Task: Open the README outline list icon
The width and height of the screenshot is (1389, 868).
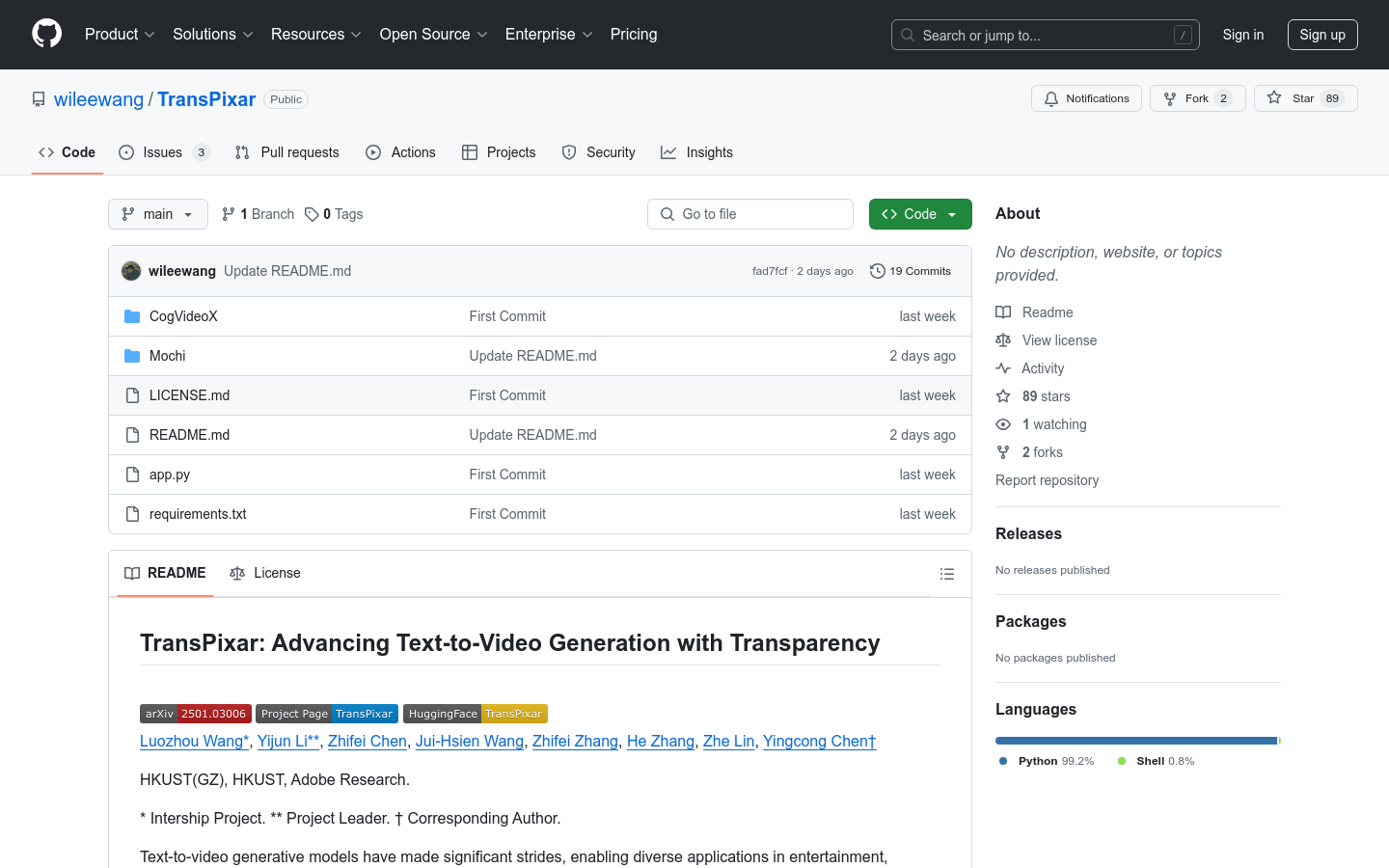Action: (947, 574)
